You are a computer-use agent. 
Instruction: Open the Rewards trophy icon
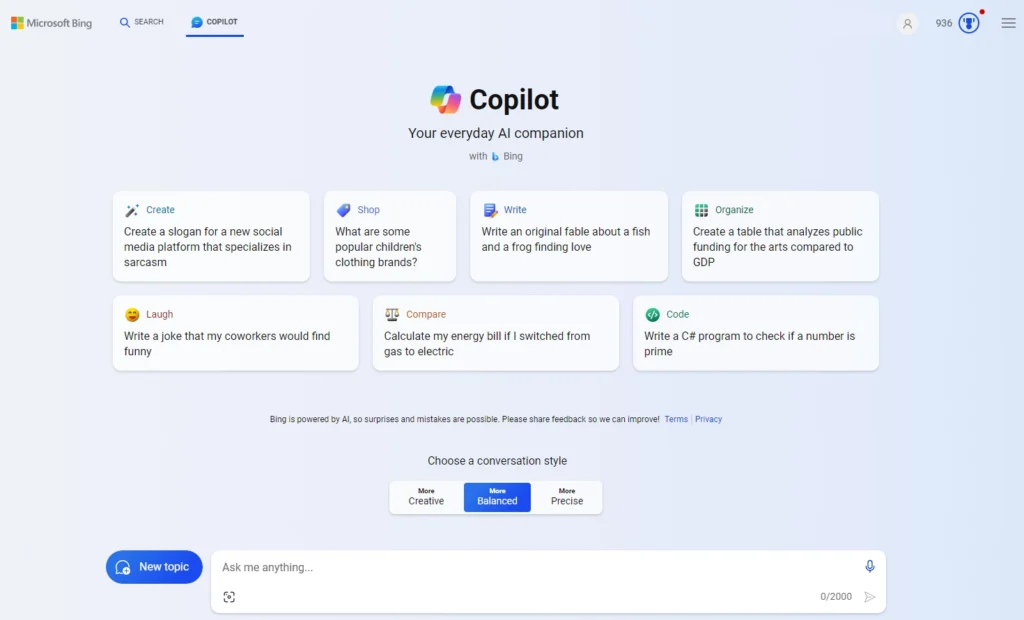tap(969, 23)
